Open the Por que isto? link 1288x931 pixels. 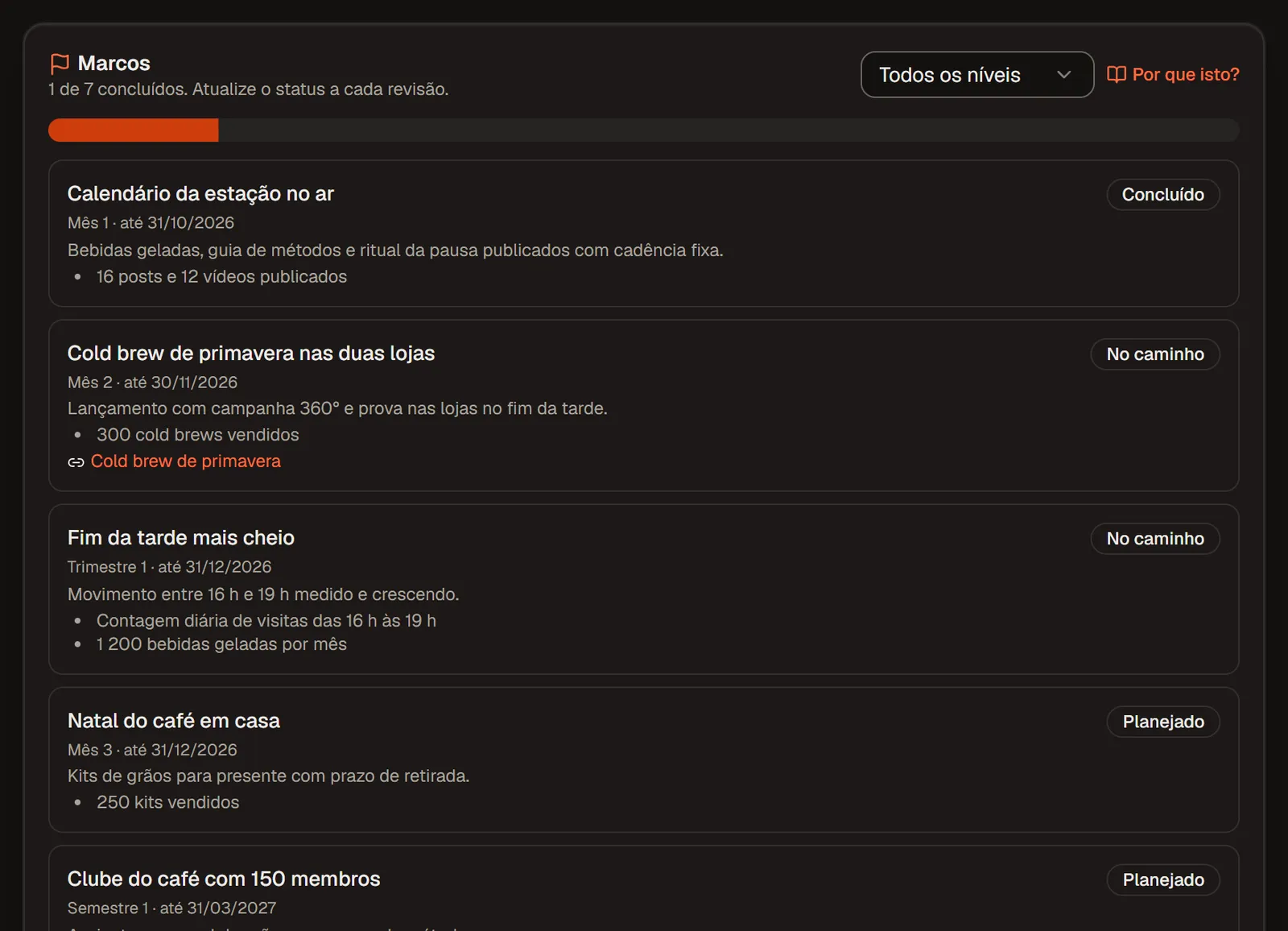[1174, 74]
